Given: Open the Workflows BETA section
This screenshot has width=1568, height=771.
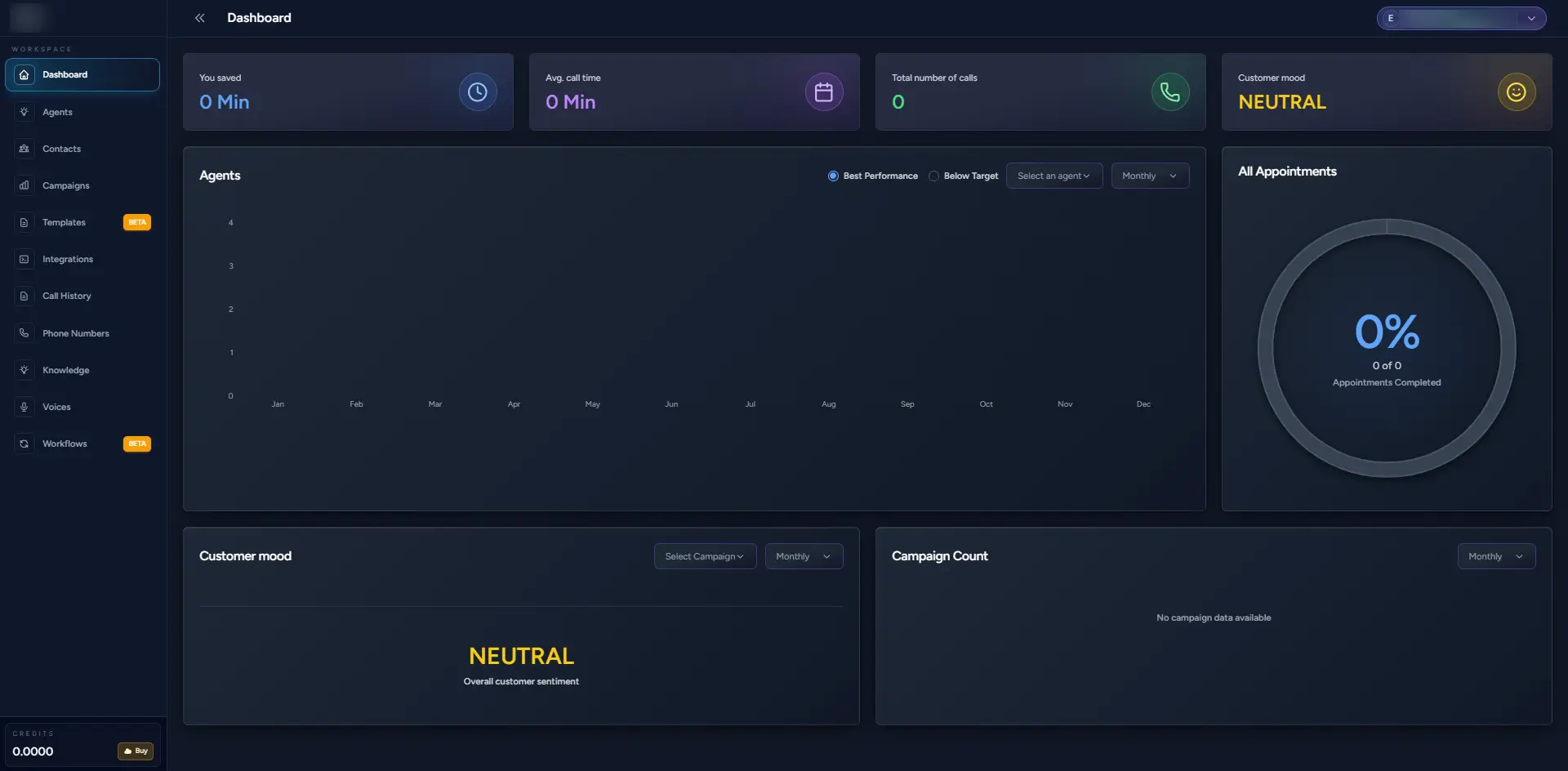Looking at the screenshot, I should [x=65, y=443].
